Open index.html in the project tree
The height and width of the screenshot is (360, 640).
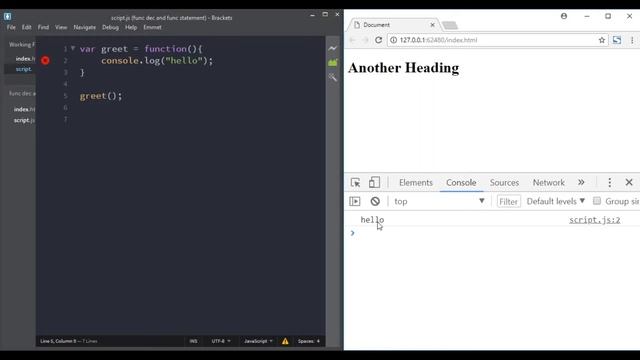(24, 109)
